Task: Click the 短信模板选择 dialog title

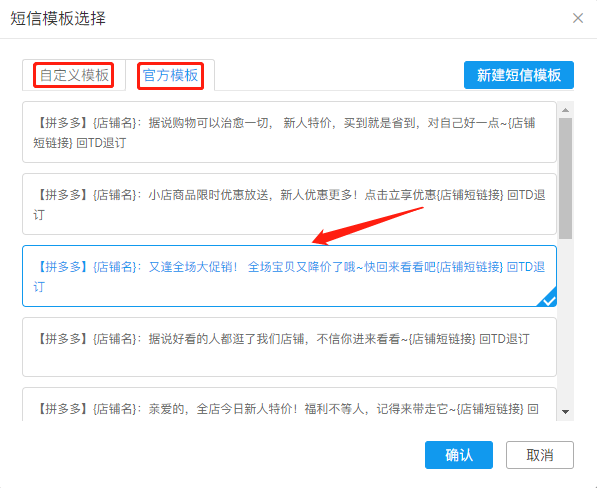Action: tap(58, 18)
